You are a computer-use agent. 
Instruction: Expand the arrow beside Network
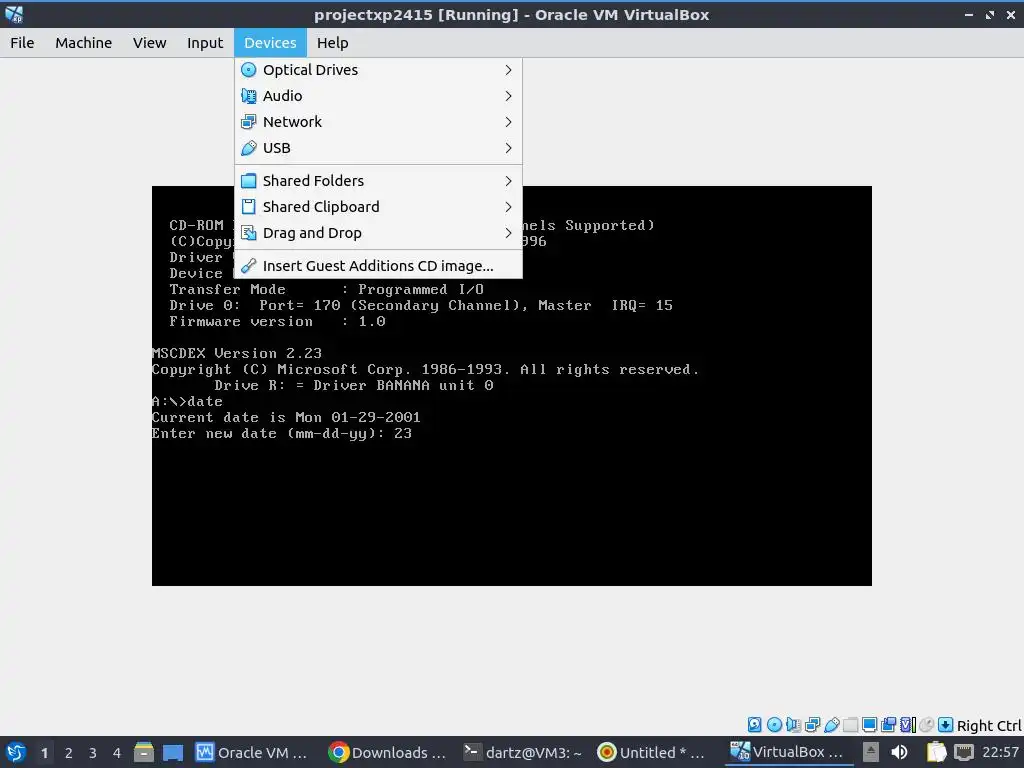[x=508, y=122]
